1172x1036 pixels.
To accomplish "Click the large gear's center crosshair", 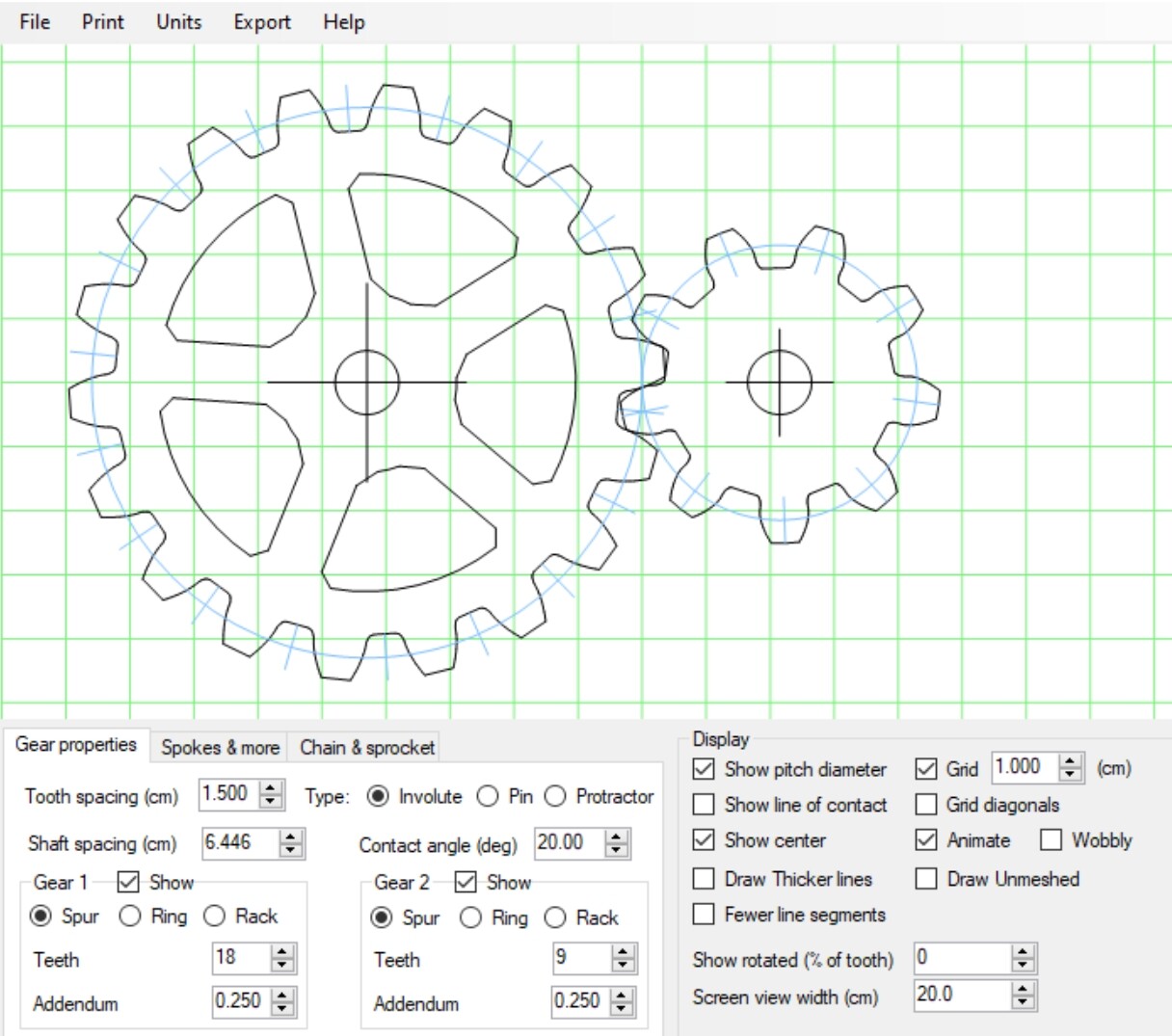I will [366, 383].
